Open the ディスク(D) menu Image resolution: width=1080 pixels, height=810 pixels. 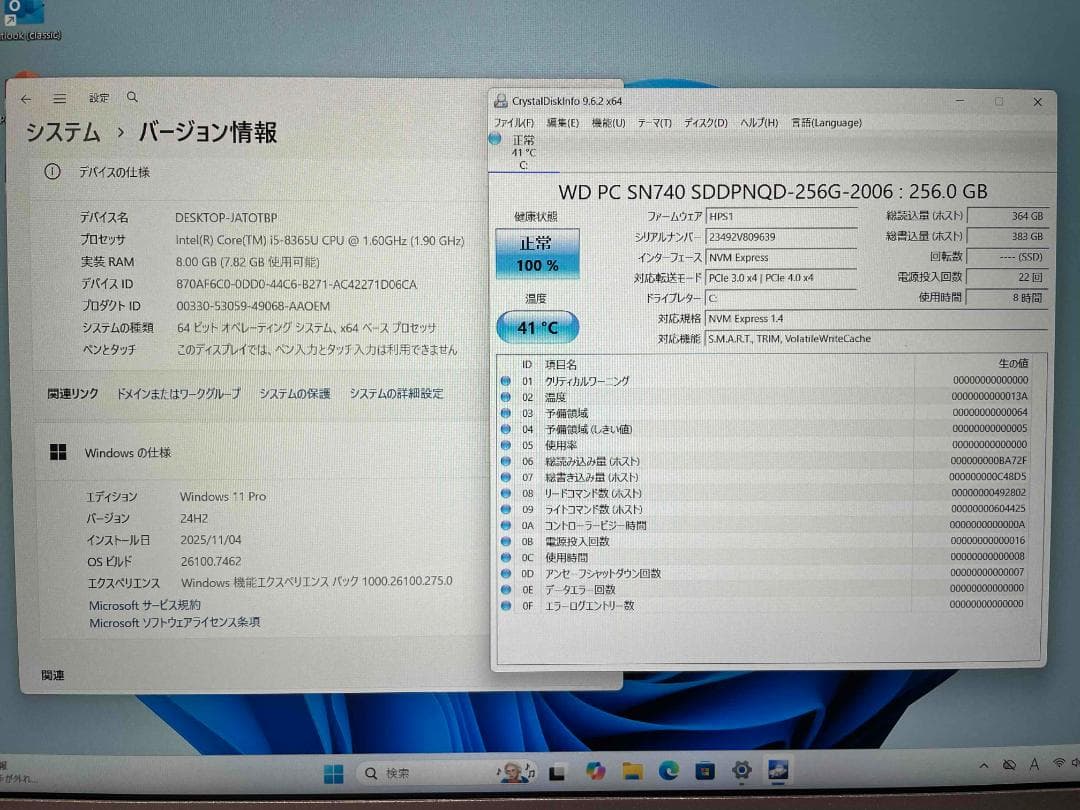click(x=706, y=122)
